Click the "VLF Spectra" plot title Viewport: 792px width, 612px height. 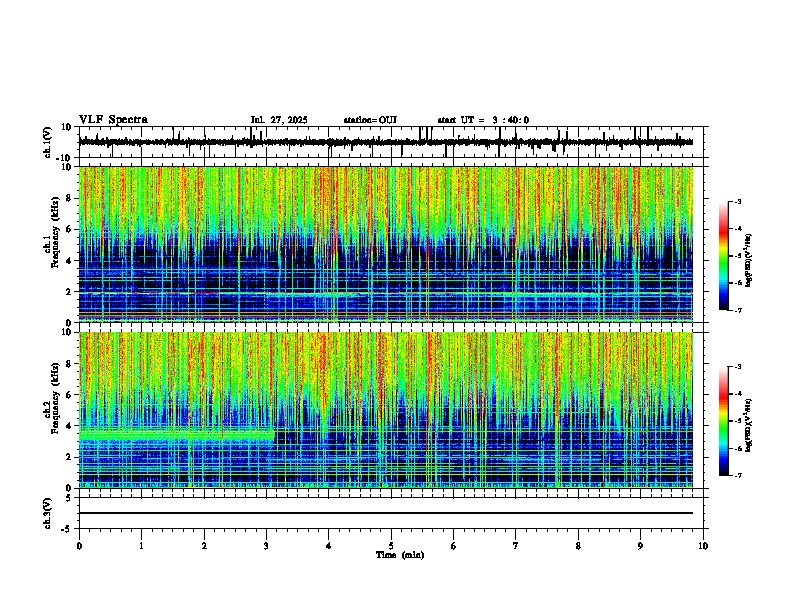click(x=113, y=120)
